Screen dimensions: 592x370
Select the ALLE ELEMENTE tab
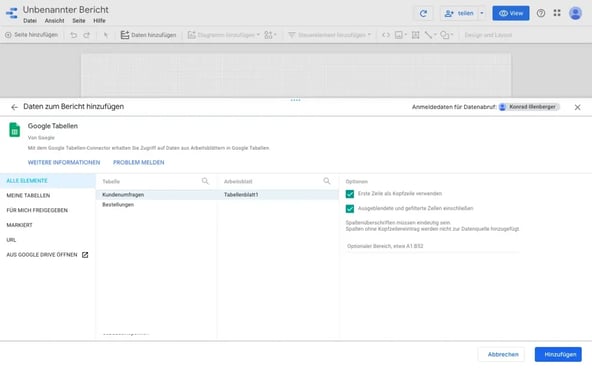(48, 181)
